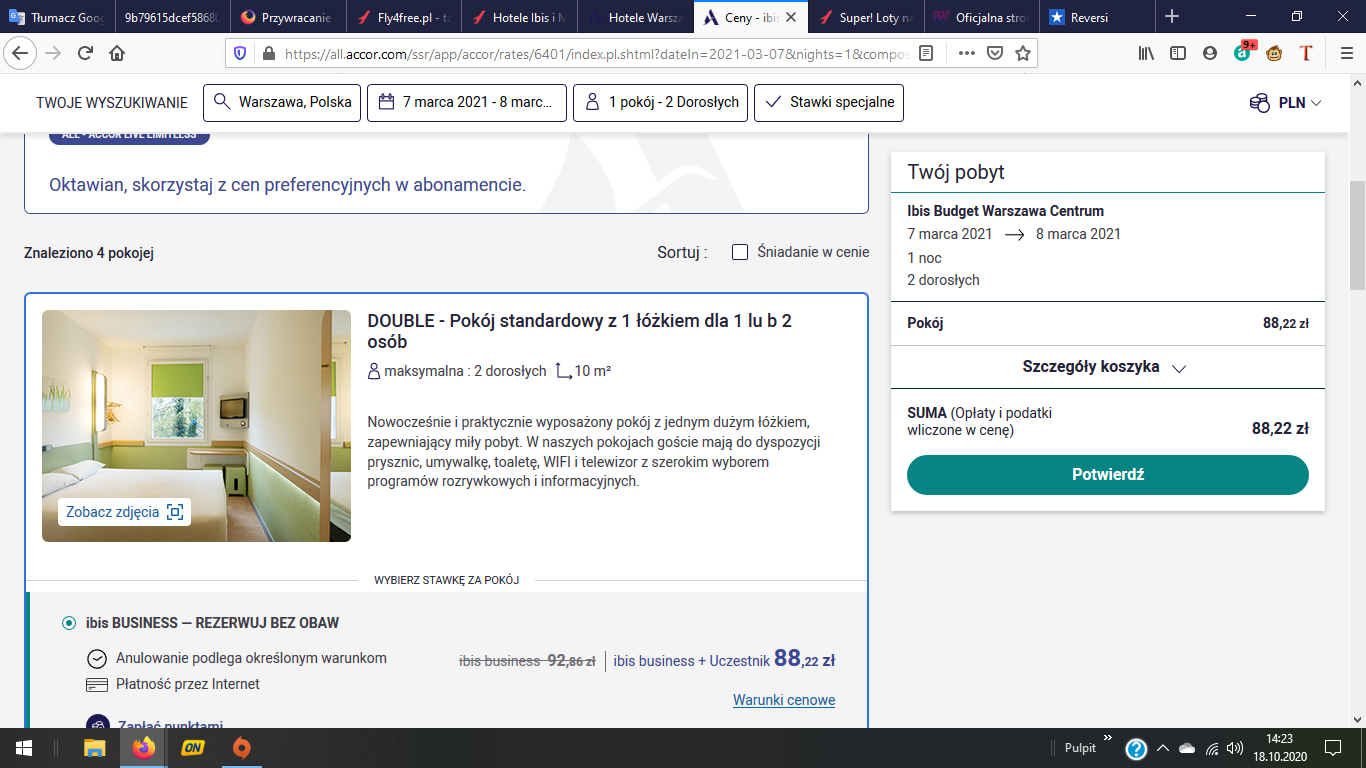This screenshot has height=768, width=1366.
Task: Expand Szczegóły koszyka details
Action: [x=1104, y=367]
